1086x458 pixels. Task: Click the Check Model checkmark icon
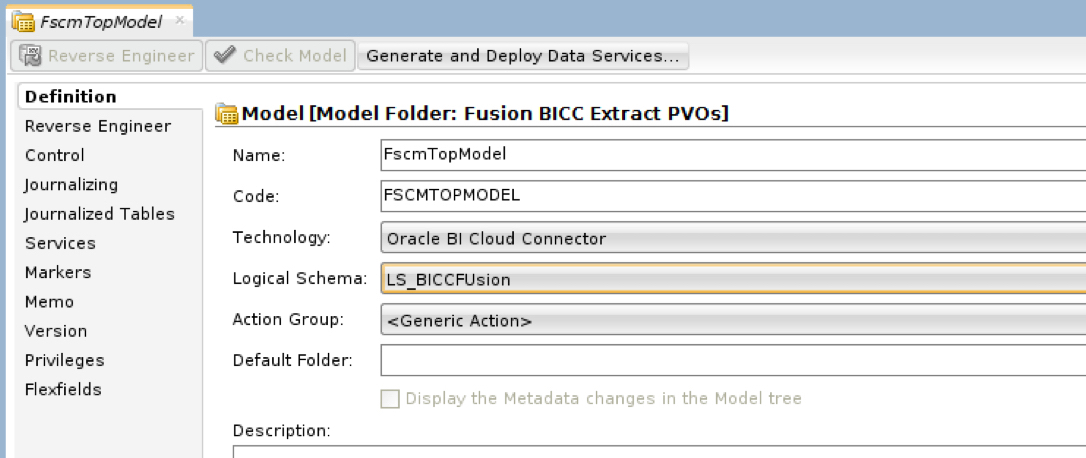[x=224, y=56]
